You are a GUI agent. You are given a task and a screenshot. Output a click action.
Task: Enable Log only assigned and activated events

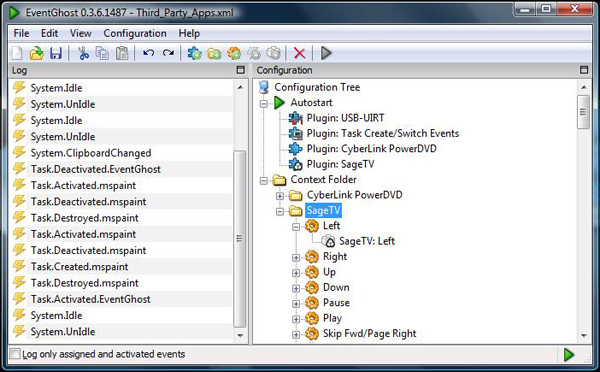(x=15, y=354)
